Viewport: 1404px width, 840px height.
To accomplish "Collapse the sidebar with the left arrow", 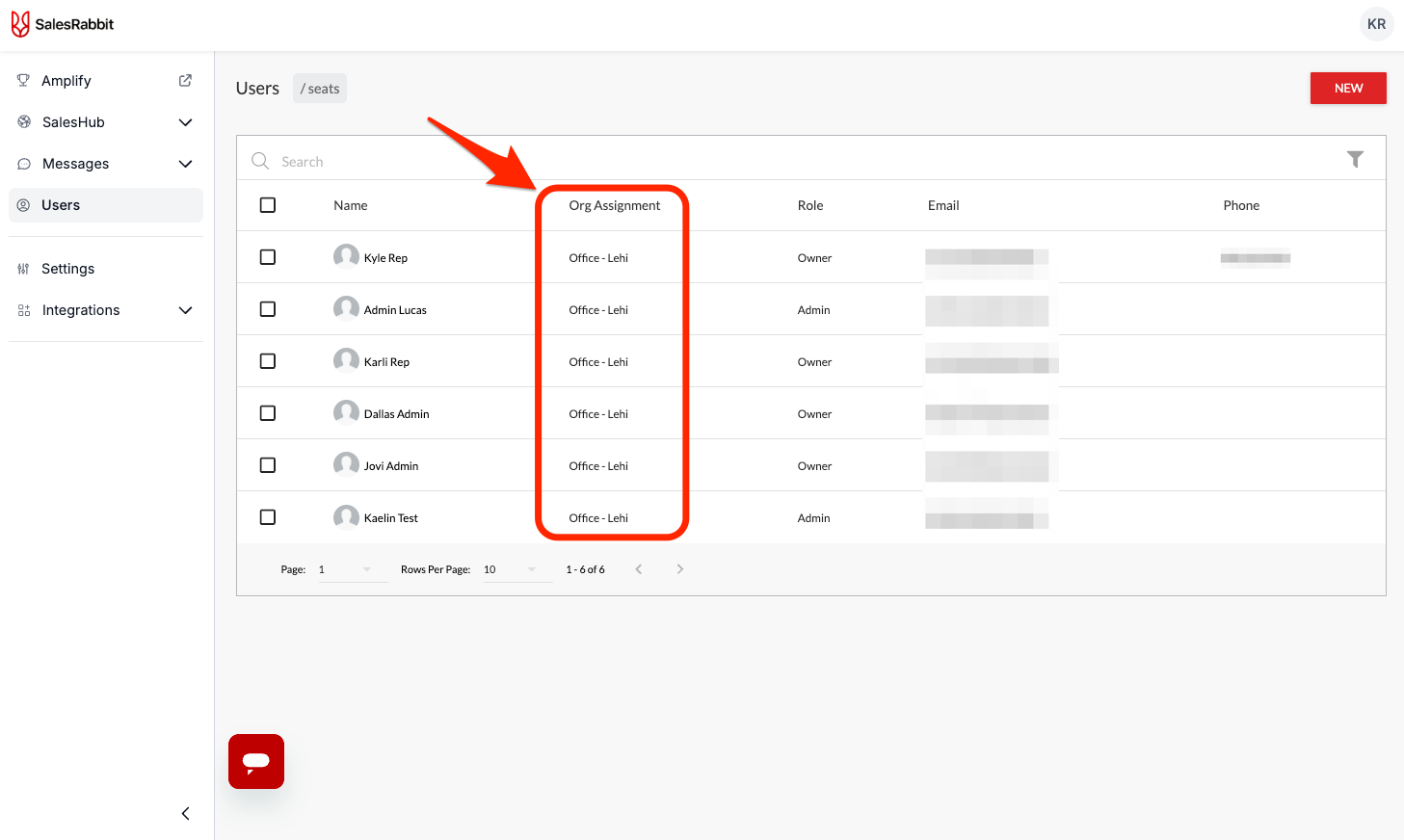I will (185, 814).
